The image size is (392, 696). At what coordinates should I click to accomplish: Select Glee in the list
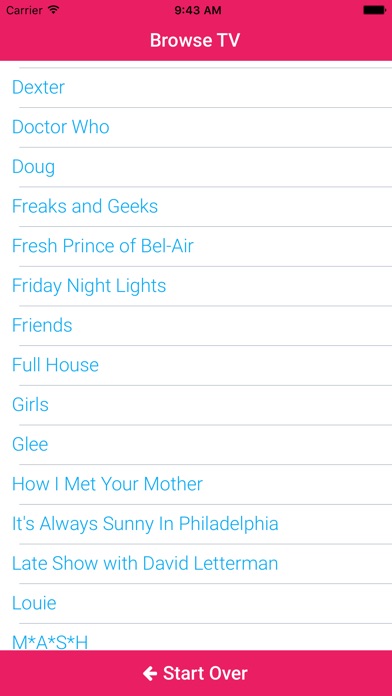click(196, 444)
